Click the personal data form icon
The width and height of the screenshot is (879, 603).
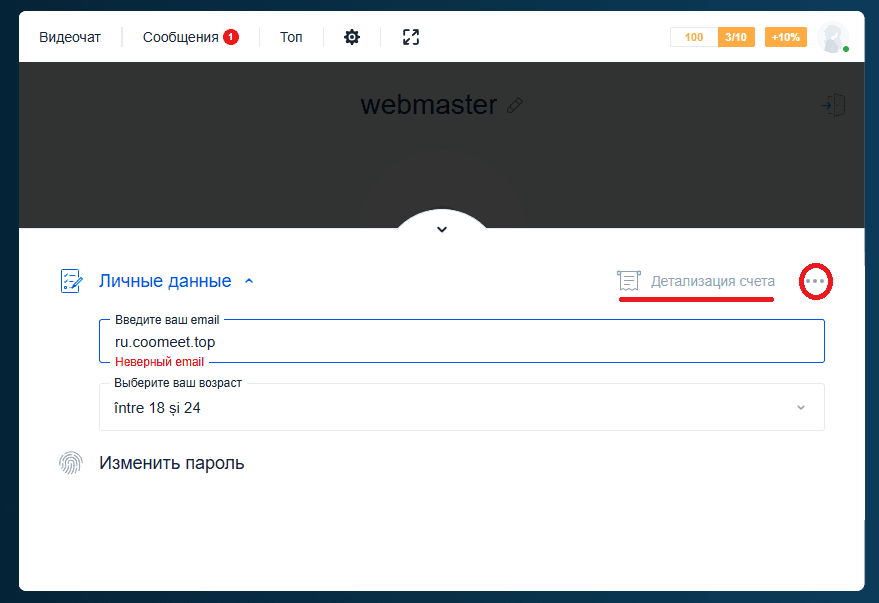(71, 281)
